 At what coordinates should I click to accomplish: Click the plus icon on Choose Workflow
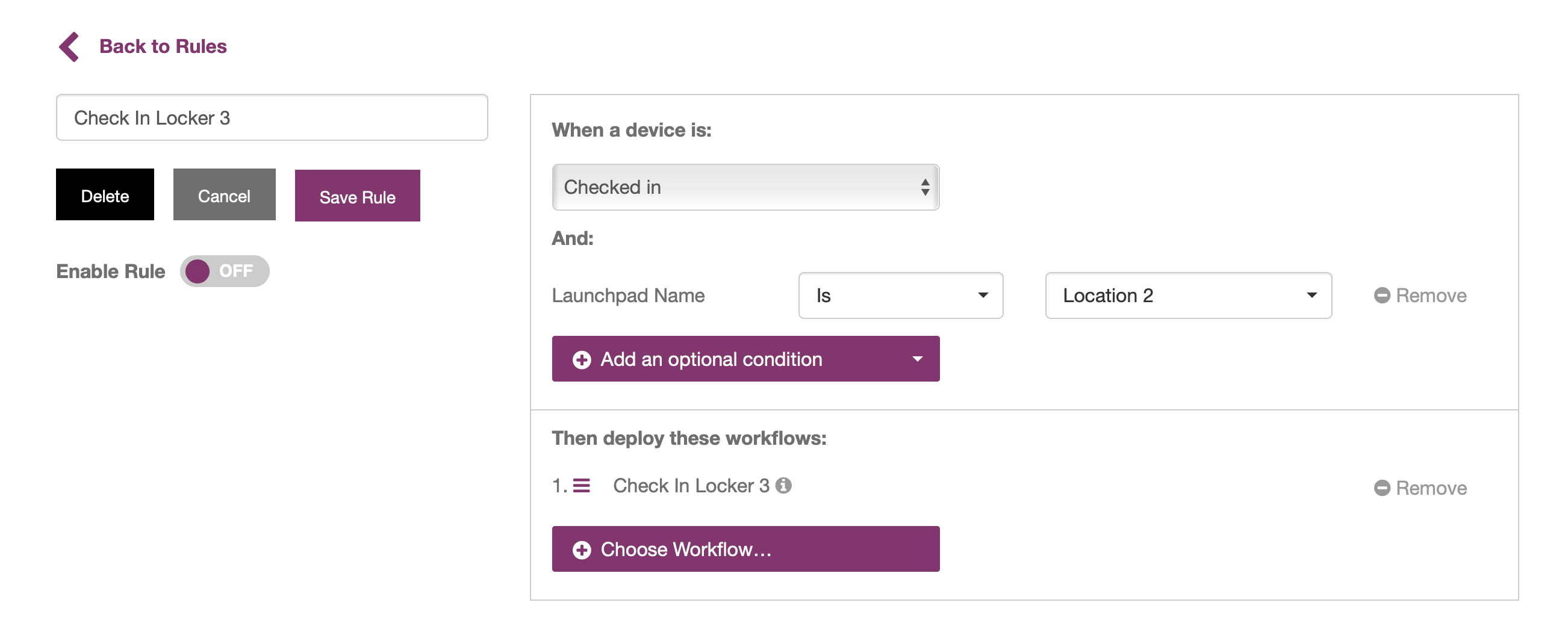(581, 550)
